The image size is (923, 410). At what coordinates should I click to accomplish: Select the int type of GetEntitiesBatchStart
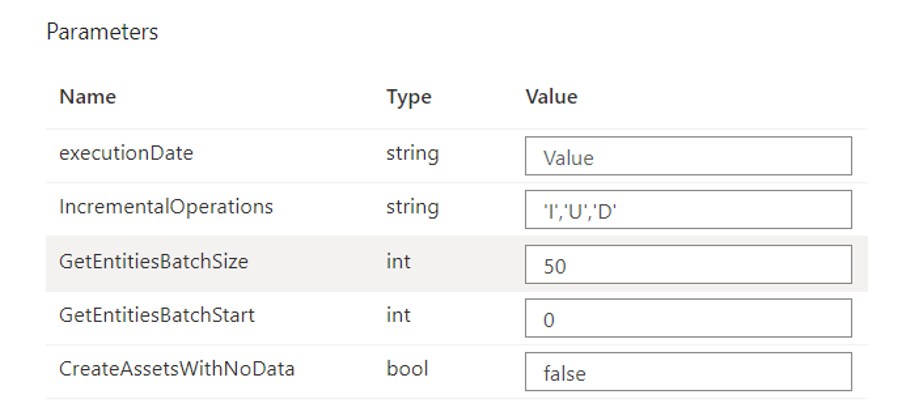[398, 315]
